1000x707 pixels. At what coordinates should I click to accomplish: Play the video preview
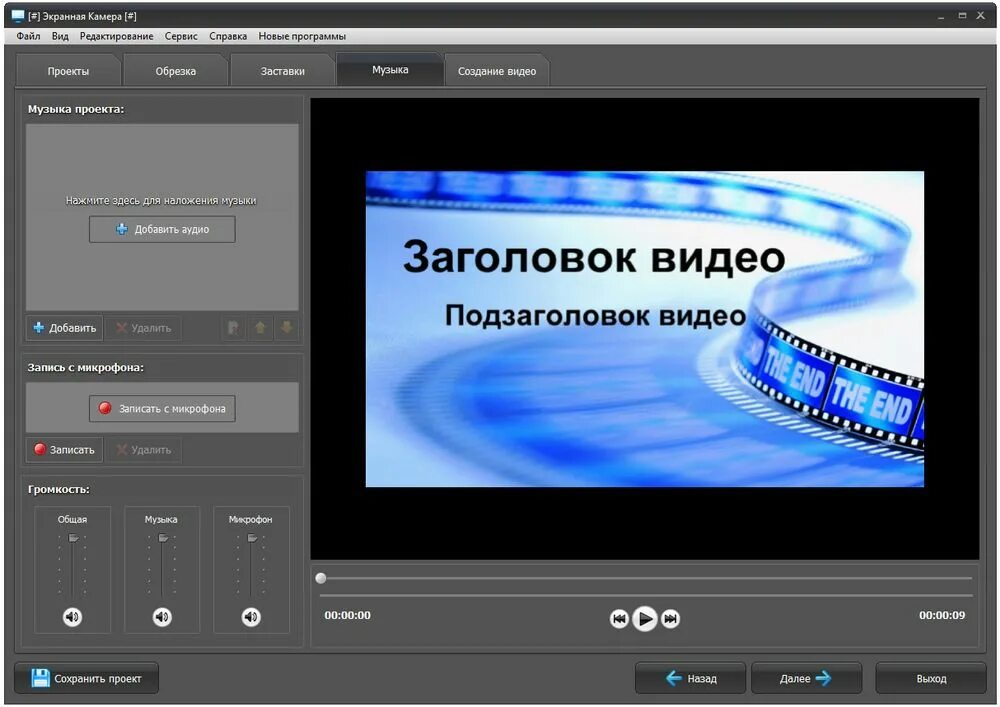tap(645, 619)
